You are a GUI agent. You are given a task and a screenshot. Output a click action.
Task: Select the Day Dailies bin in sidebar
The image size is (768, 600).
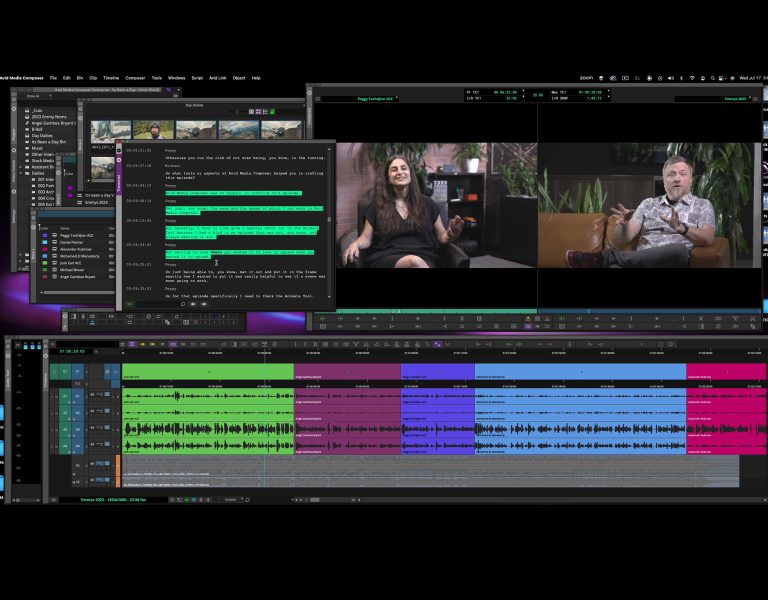43,135
